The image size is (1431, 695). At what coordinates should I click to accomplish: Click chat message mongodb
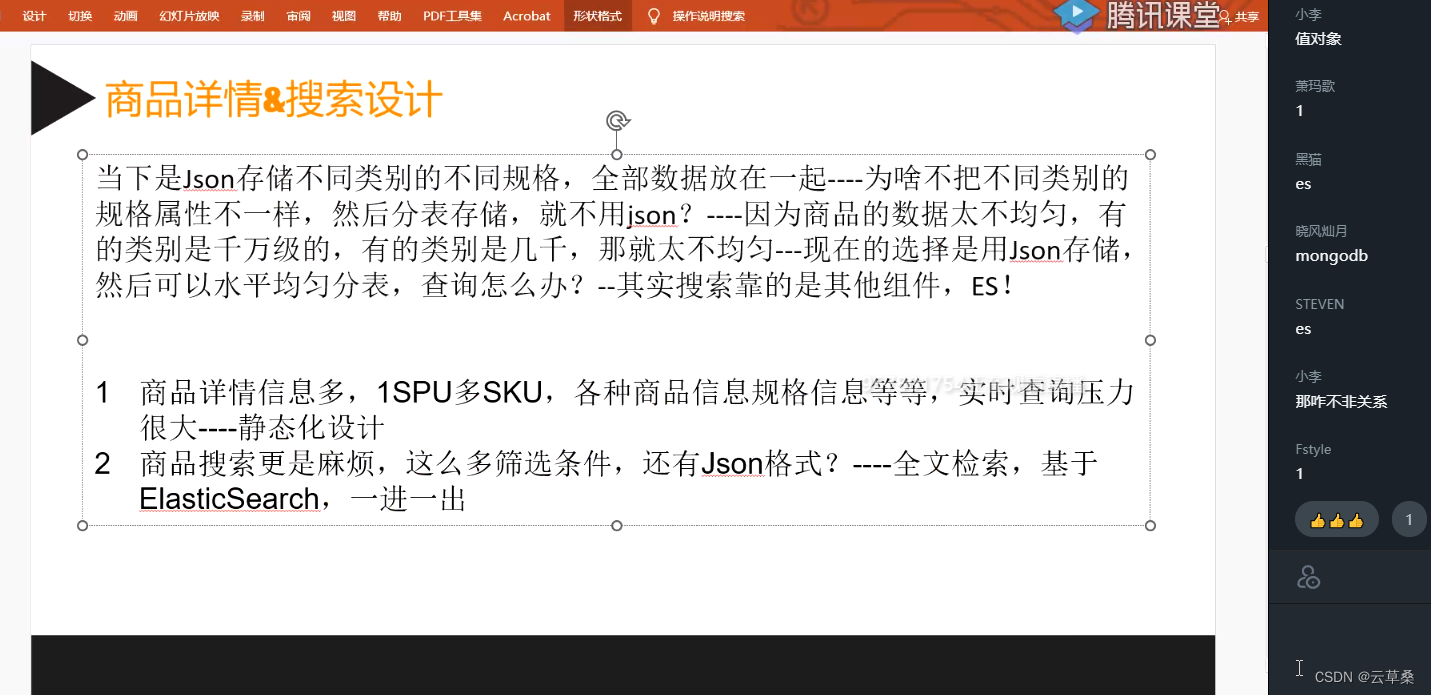tap(1331, 256)
